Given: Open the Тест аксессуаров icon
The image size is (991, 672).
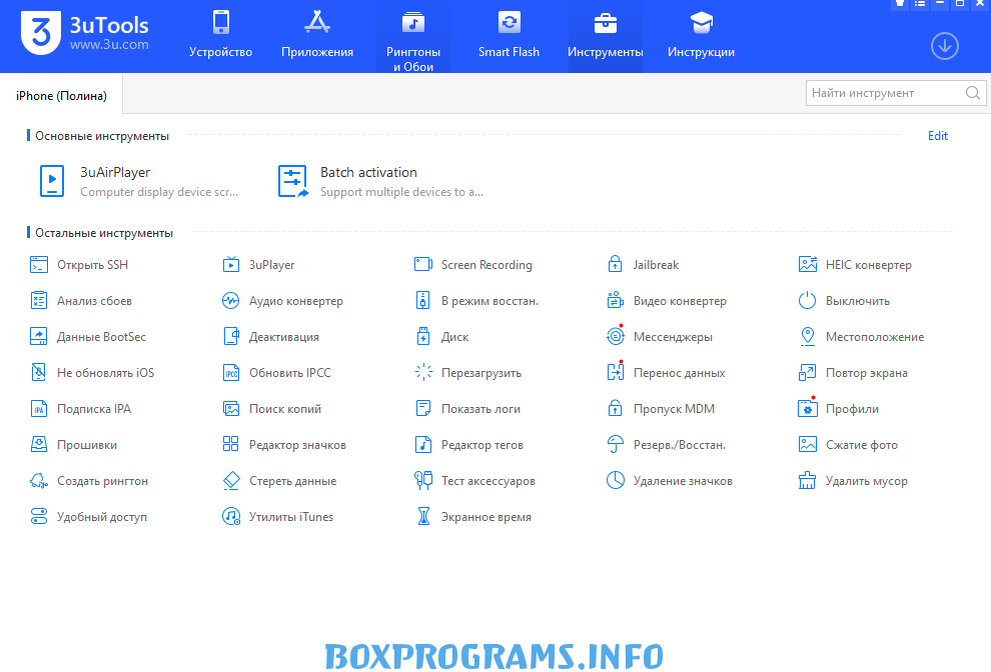Looking at the screenshot, I should tap(423, 481).
